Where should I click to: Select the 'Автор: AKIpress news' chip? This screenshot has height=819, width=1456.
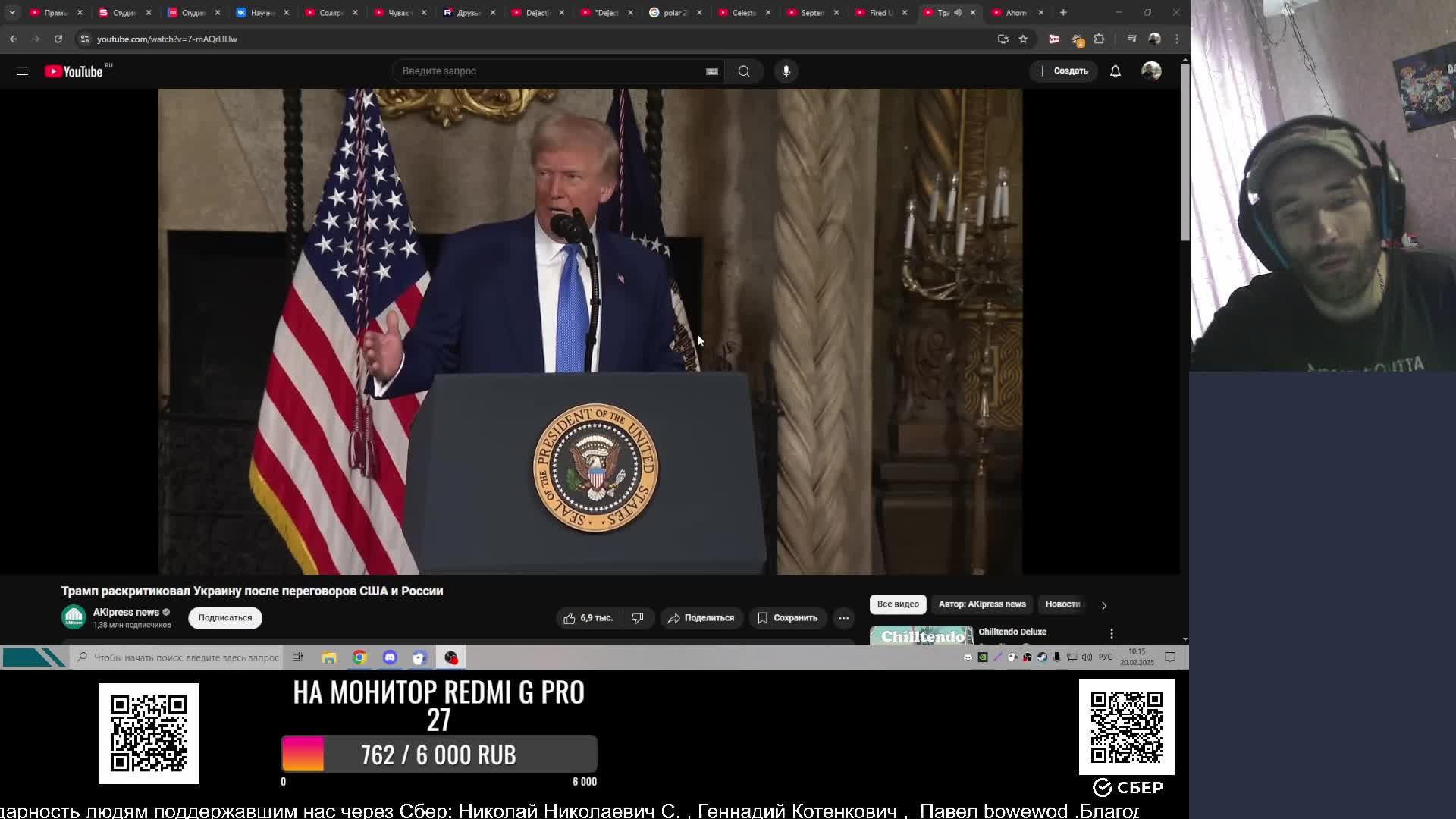tap(981, 604)
